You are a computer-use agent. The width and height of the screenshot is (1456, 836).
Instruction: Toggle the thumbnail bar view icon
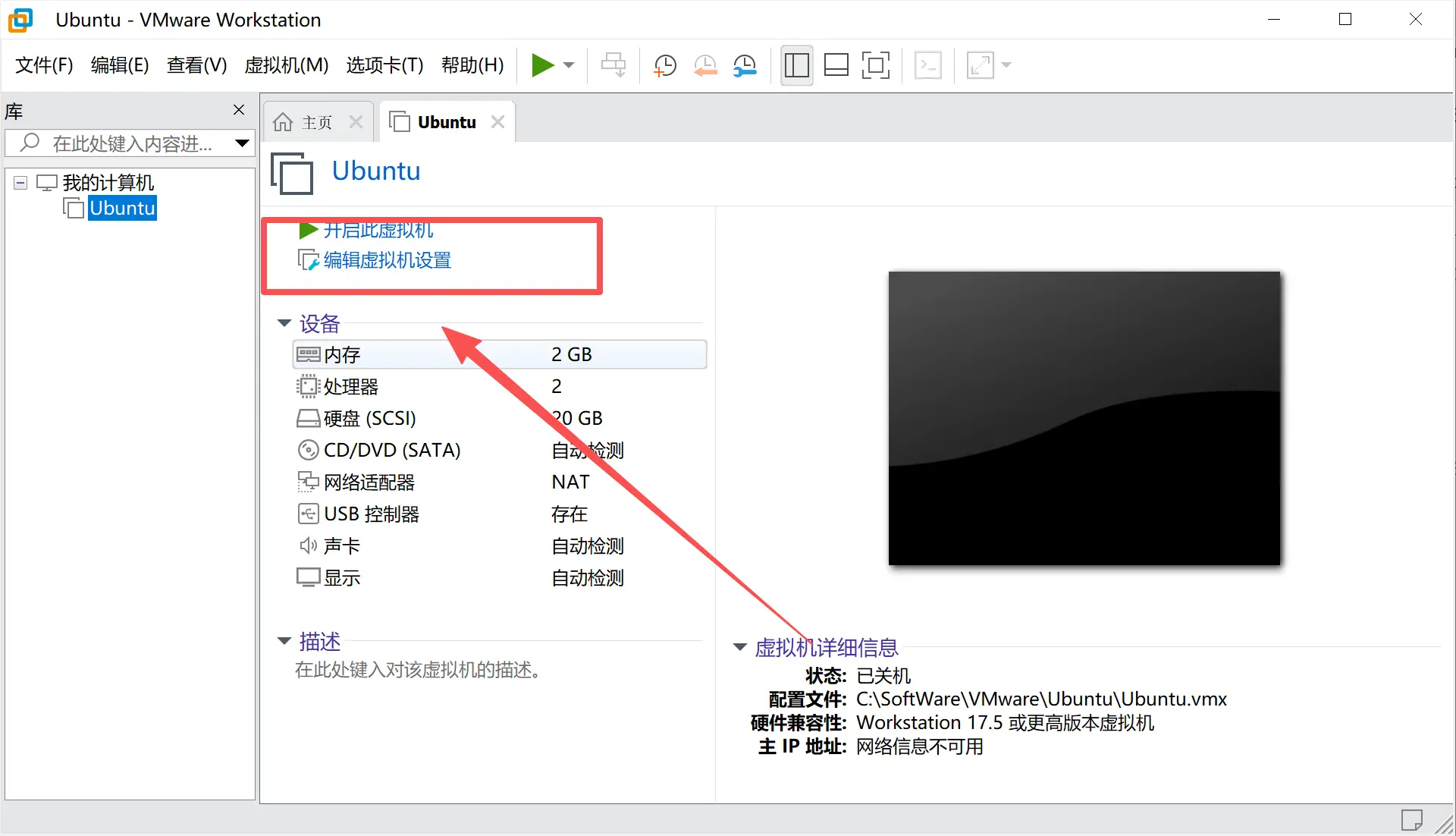pyautogui.click(x=836, y=65)
